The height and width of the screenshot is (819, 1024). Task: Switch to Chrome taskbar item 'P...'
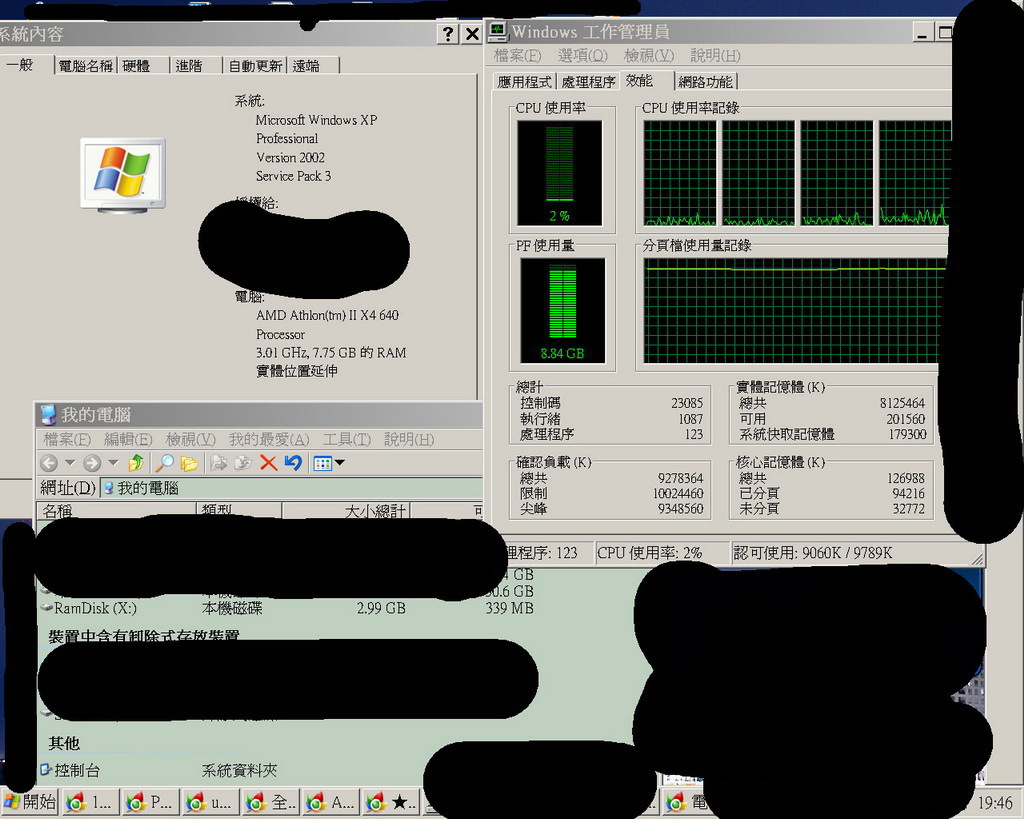click(149, 802)
